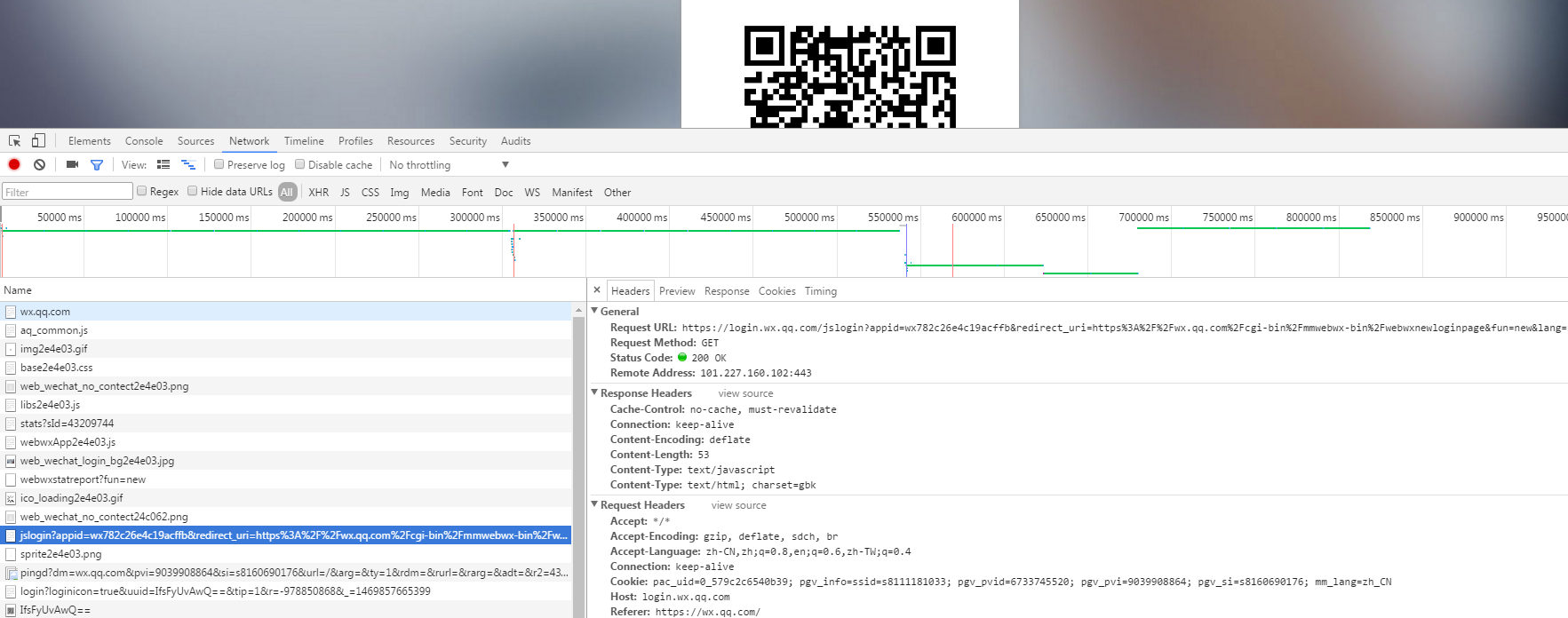Filter requests by Media
The width and height of the screenshot is (1568, 618).
point(435,193)
